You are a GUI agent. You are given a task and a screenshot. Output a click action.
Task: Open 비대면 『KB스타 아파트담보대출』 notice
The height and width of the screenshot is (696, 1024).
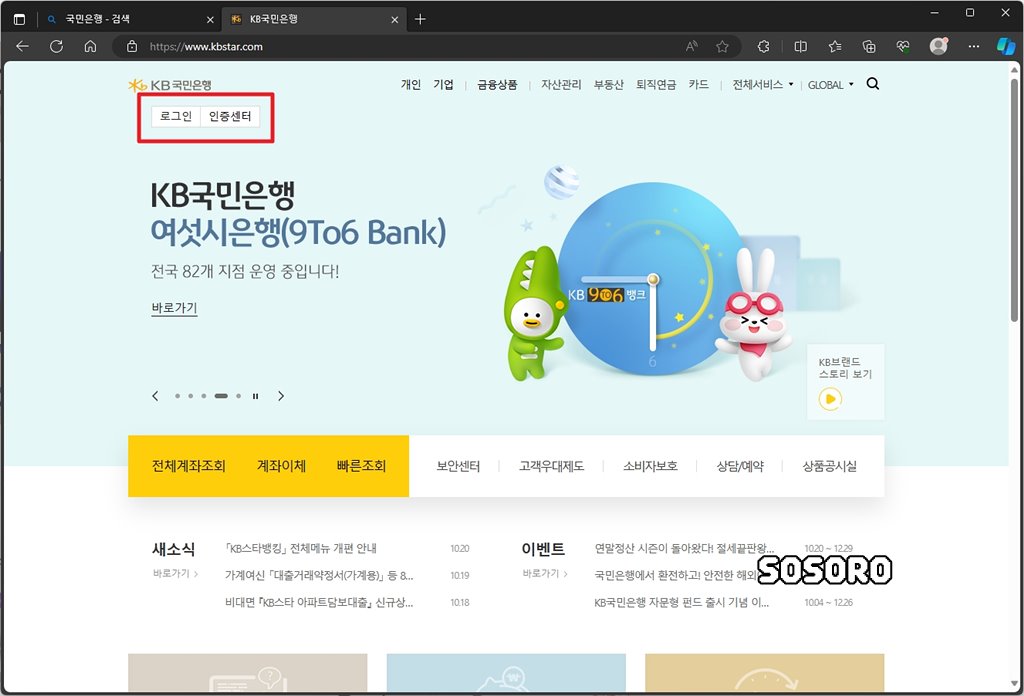(319, 602)
